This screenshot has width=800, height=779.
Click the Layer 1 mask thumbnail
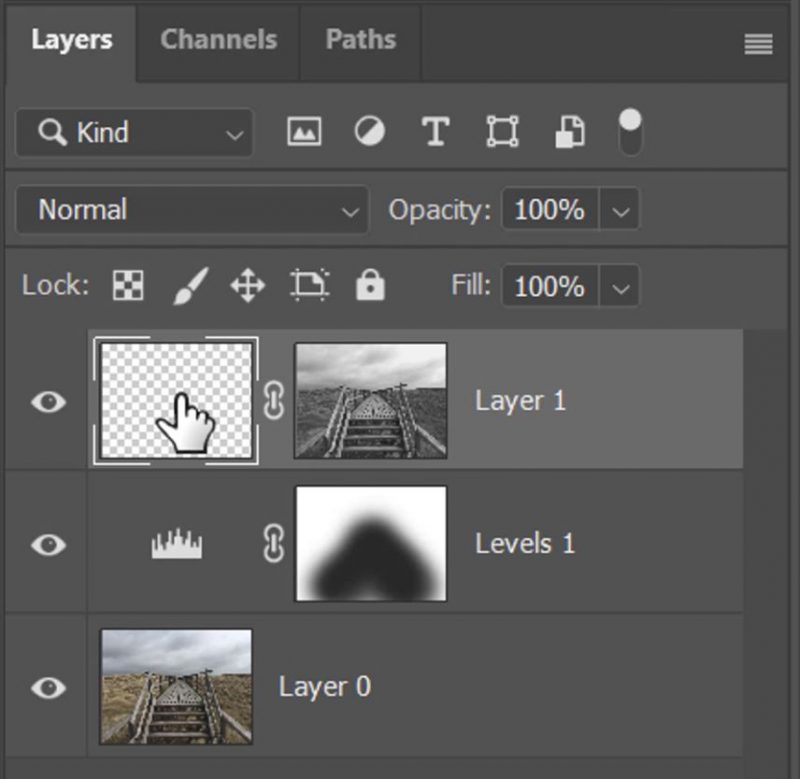370,400
